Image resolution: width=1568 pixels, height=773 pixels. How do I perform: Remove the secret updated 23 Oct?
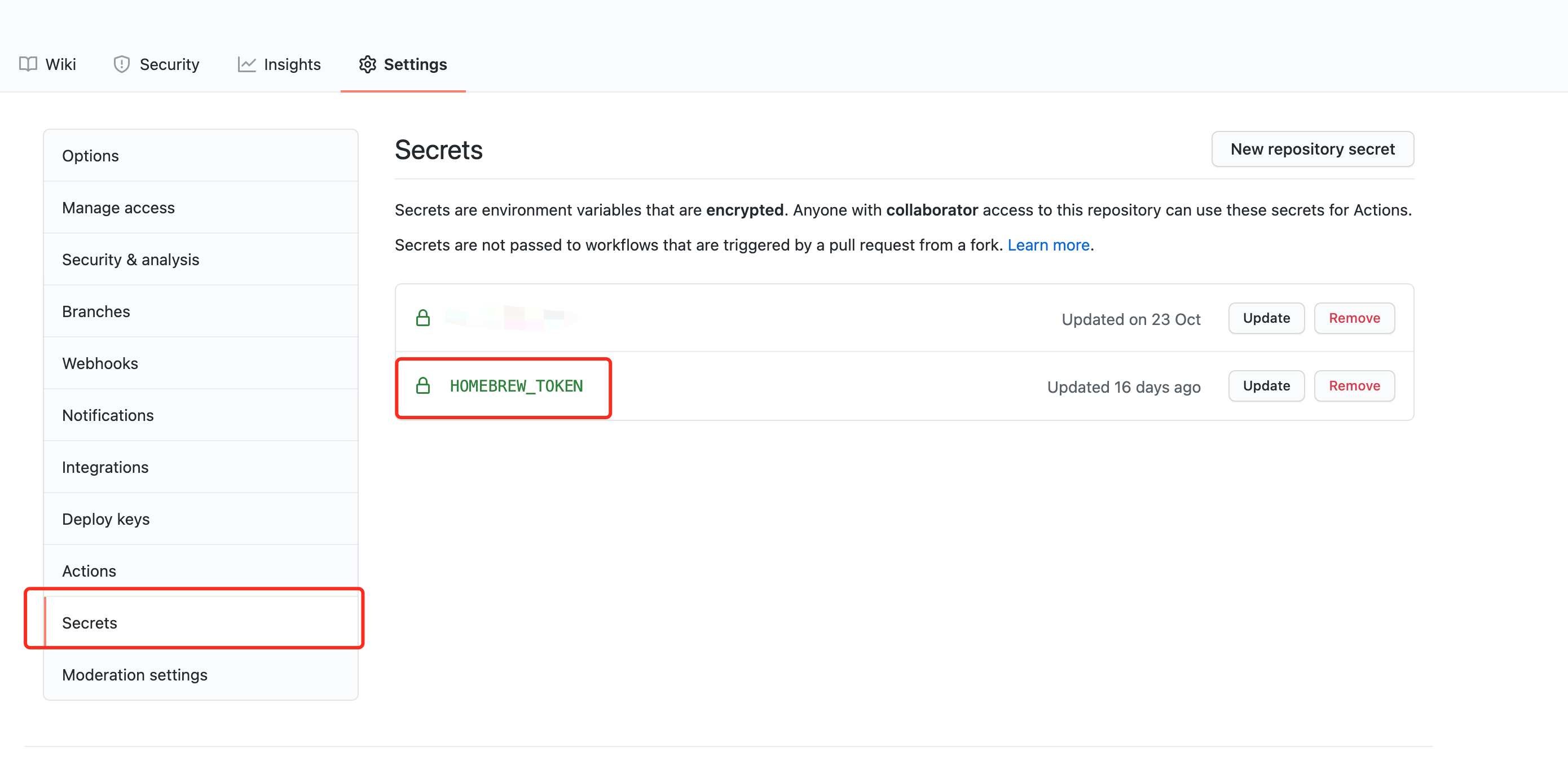[1354, 318]
